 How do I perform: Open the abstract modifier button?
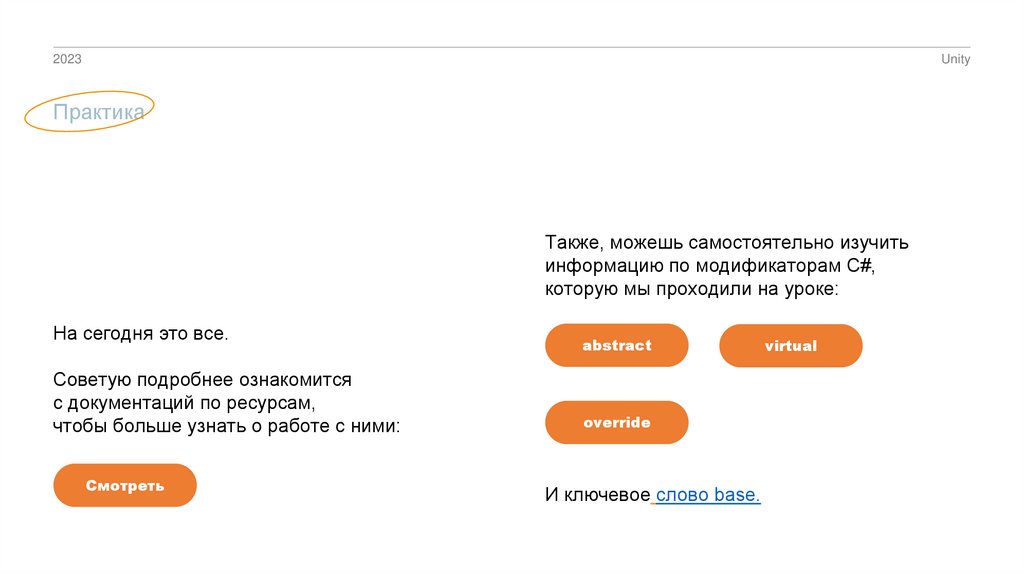617,345
